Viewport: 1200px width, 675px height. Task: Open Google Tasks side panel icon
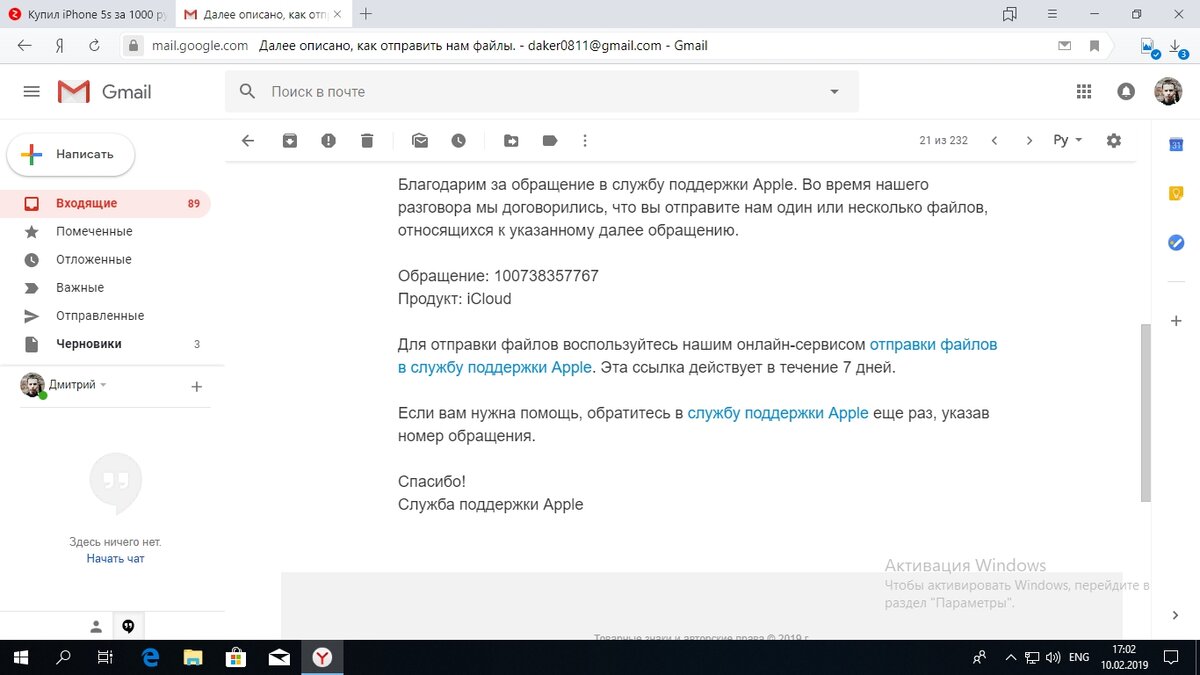pos(1176,242)
